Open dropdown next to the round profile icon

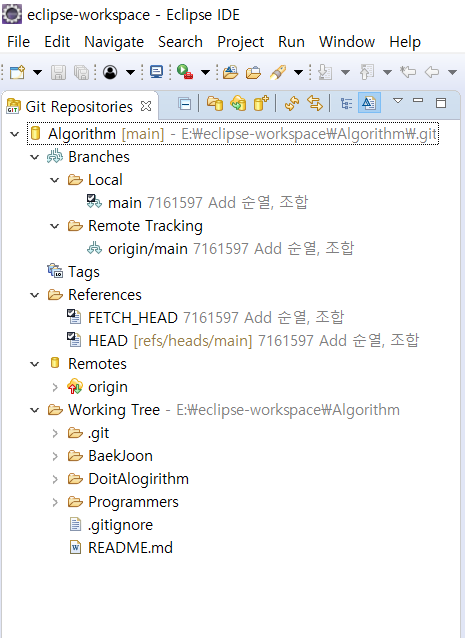130,73
